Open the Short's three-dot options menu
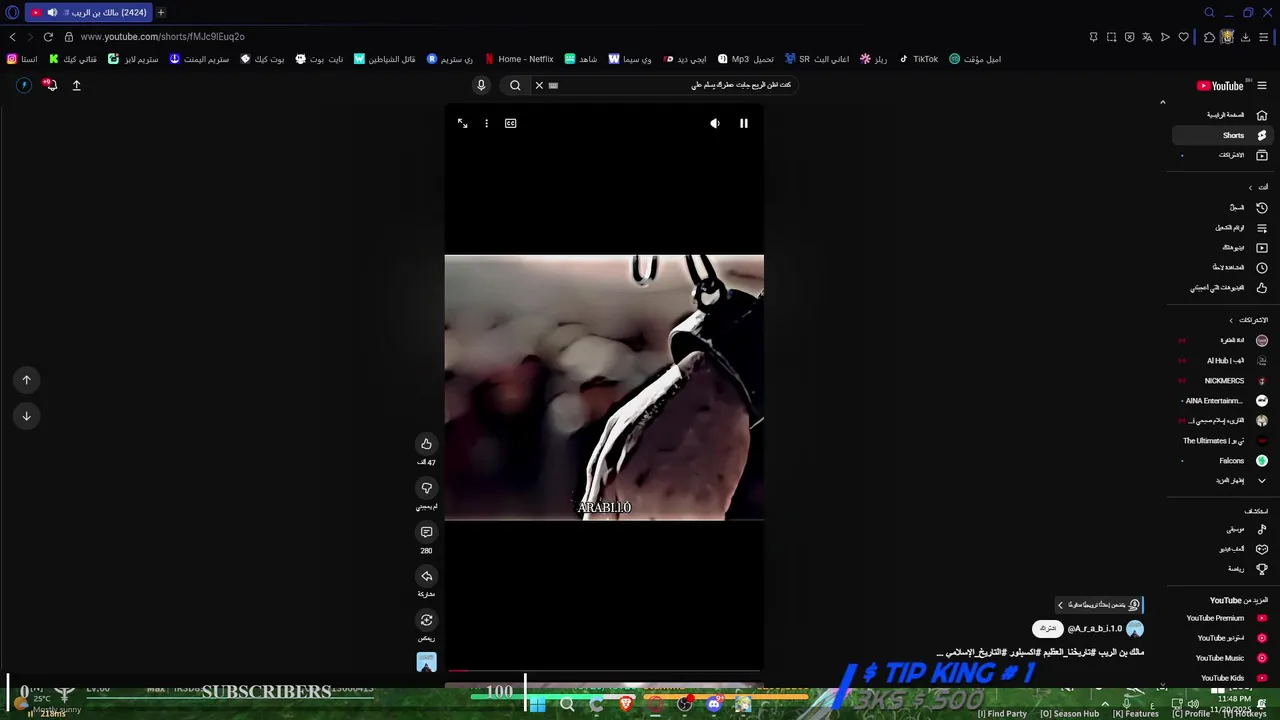This screenshot has height=720, width=1280. (x=486, y=123)
